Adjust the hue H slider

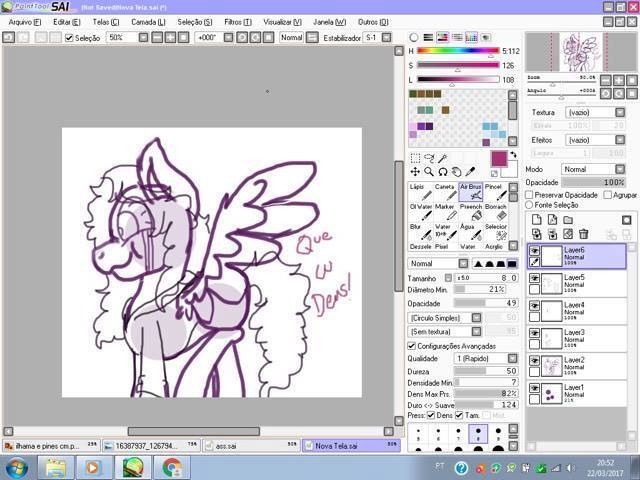(x=458, y=51)
